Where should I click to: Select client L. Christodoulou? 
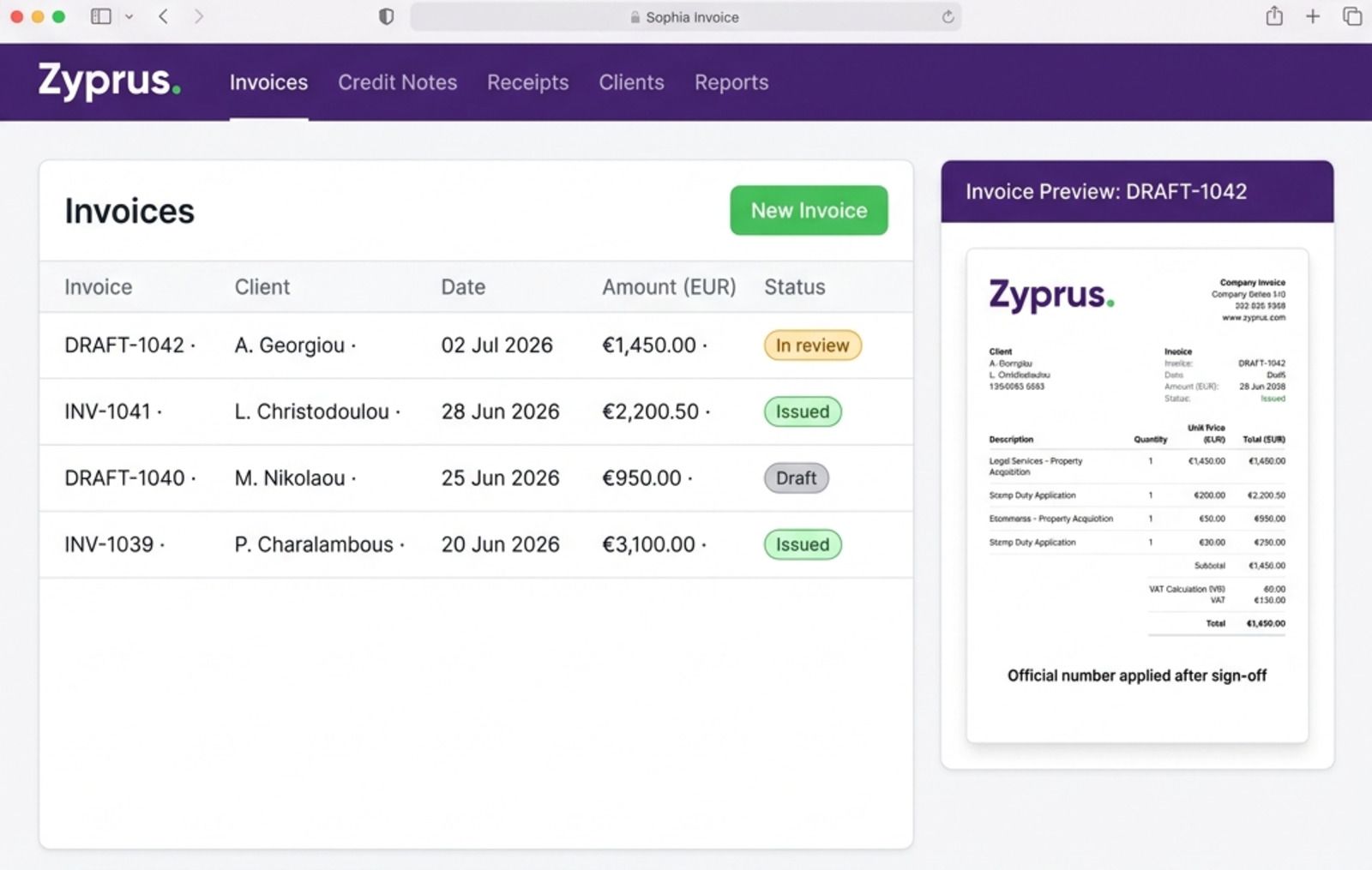point(312,411)
